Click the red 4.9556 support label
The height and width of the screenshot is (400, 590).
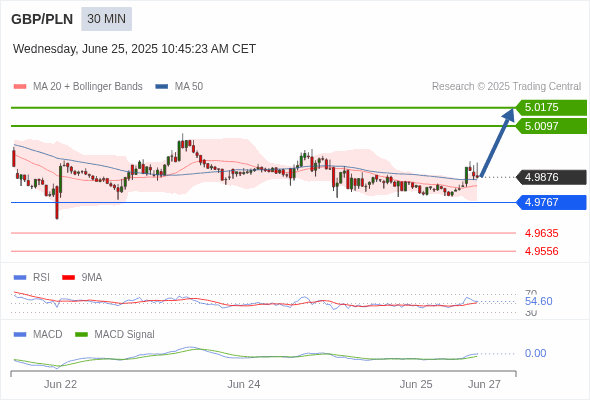[x=541, y=251]
